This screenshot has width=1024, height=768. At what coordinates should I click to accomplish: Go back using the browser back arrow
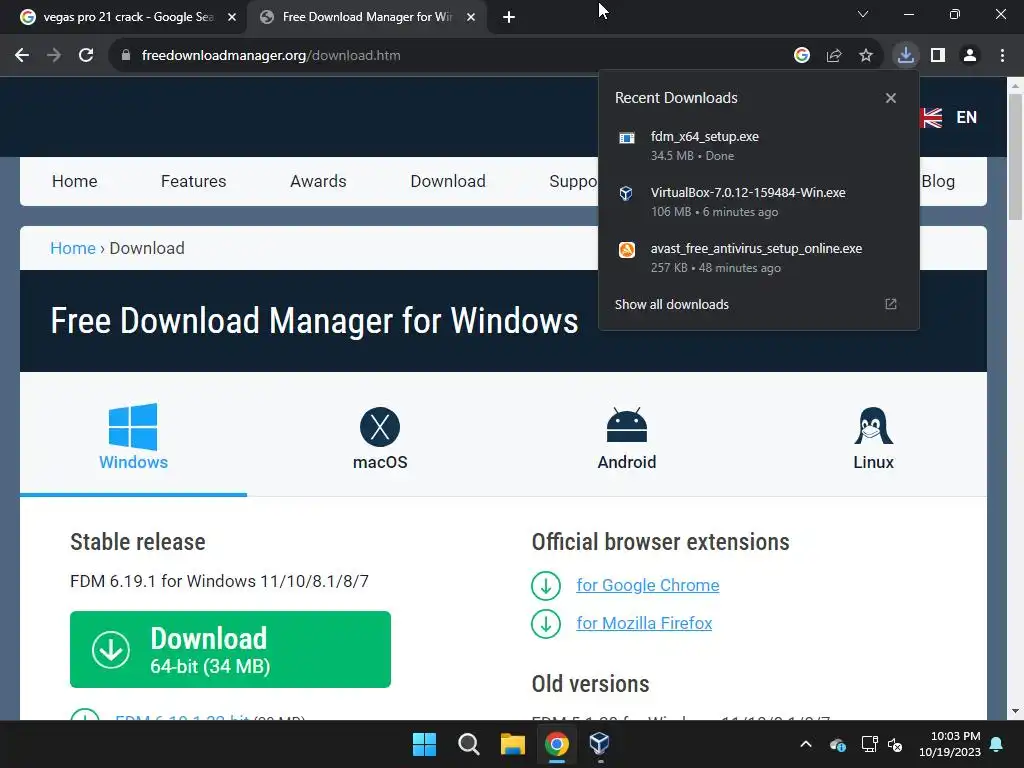(x=22, y=56)
